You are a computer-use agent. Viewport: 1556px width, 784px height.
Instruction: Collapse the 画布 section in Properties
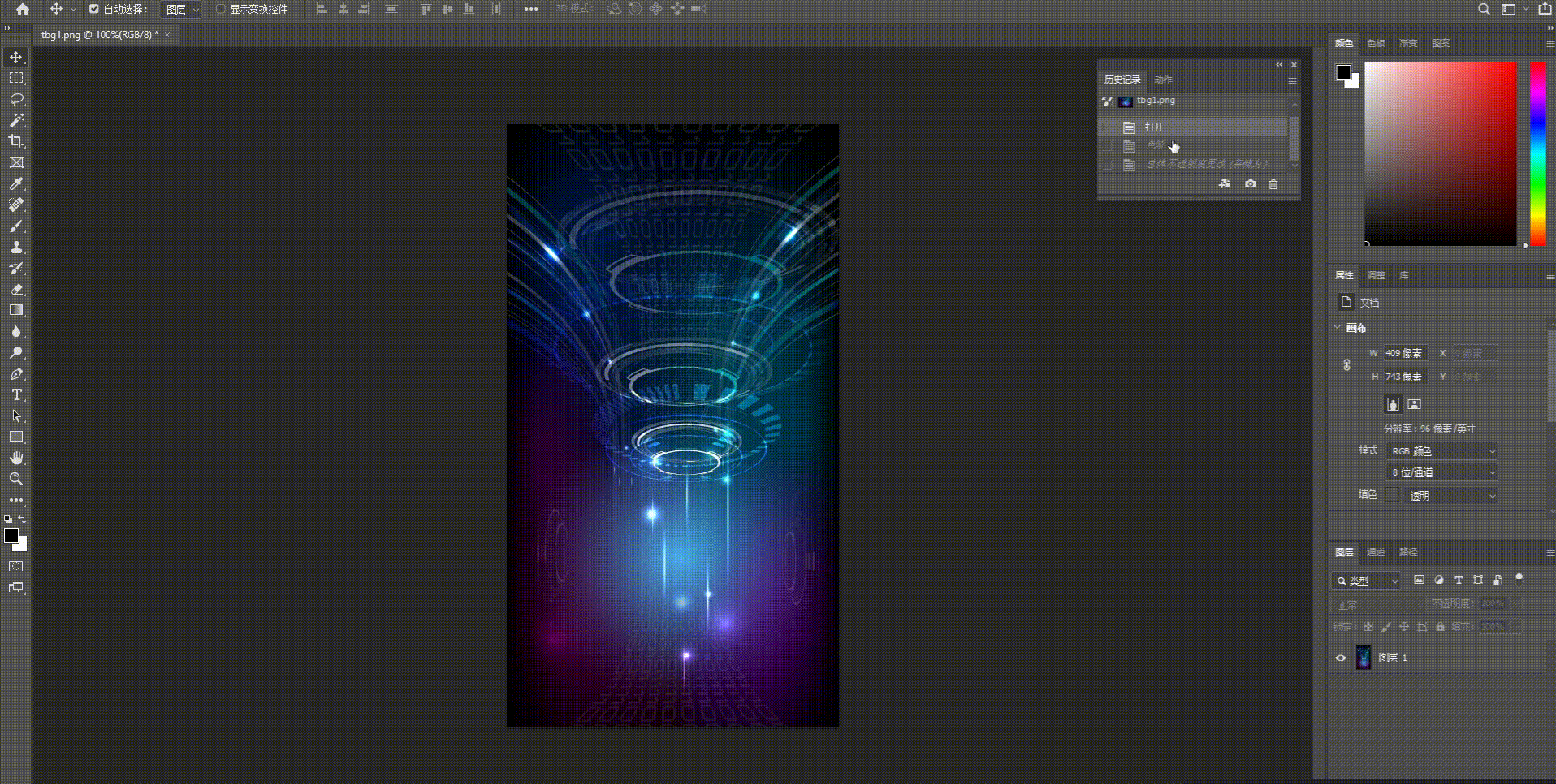(x=1338, y=327)
